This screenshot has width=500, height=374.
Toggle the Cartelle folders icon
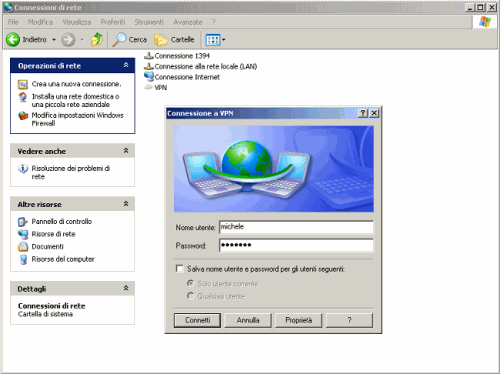click(161, 40)
